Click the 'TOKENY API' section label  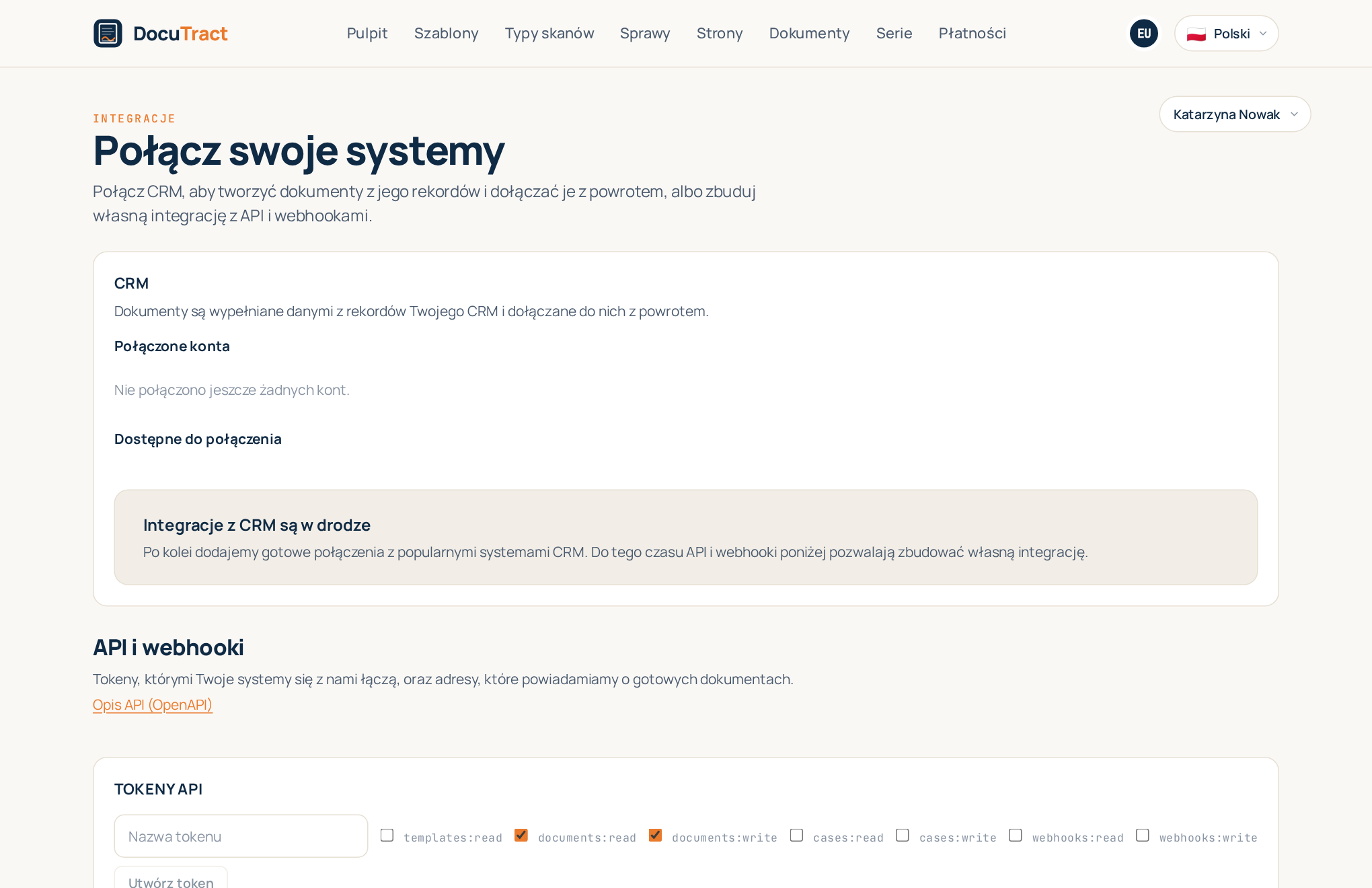(158, 789)
